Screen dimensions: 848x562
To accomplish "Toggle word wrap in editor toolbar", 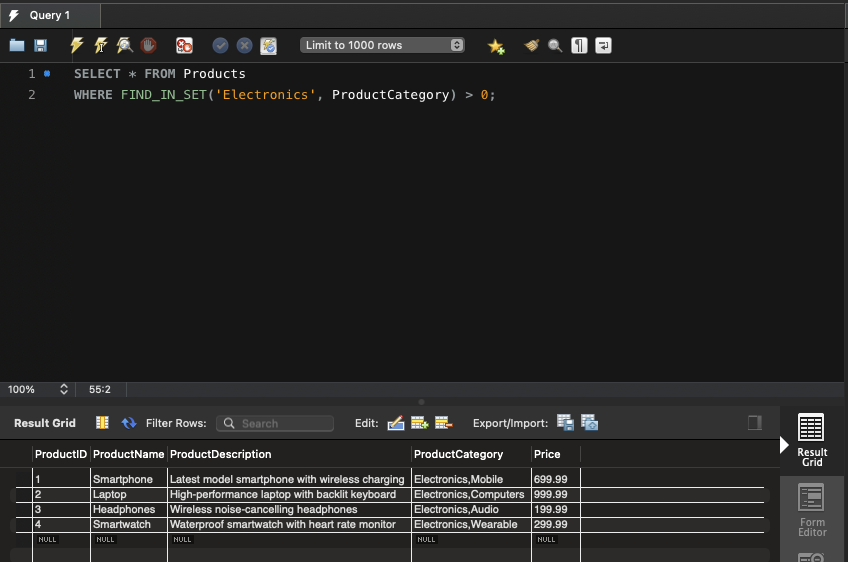I will (x=603, y=45).
